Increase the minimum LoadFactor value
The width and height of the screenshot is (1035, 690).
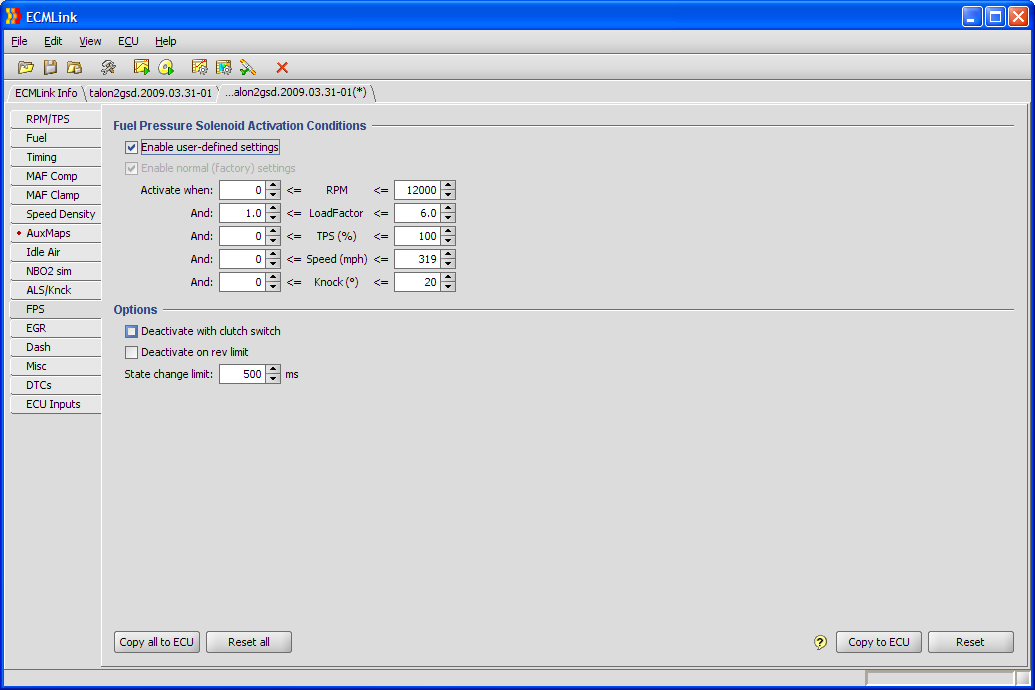[x=273, y=208]
